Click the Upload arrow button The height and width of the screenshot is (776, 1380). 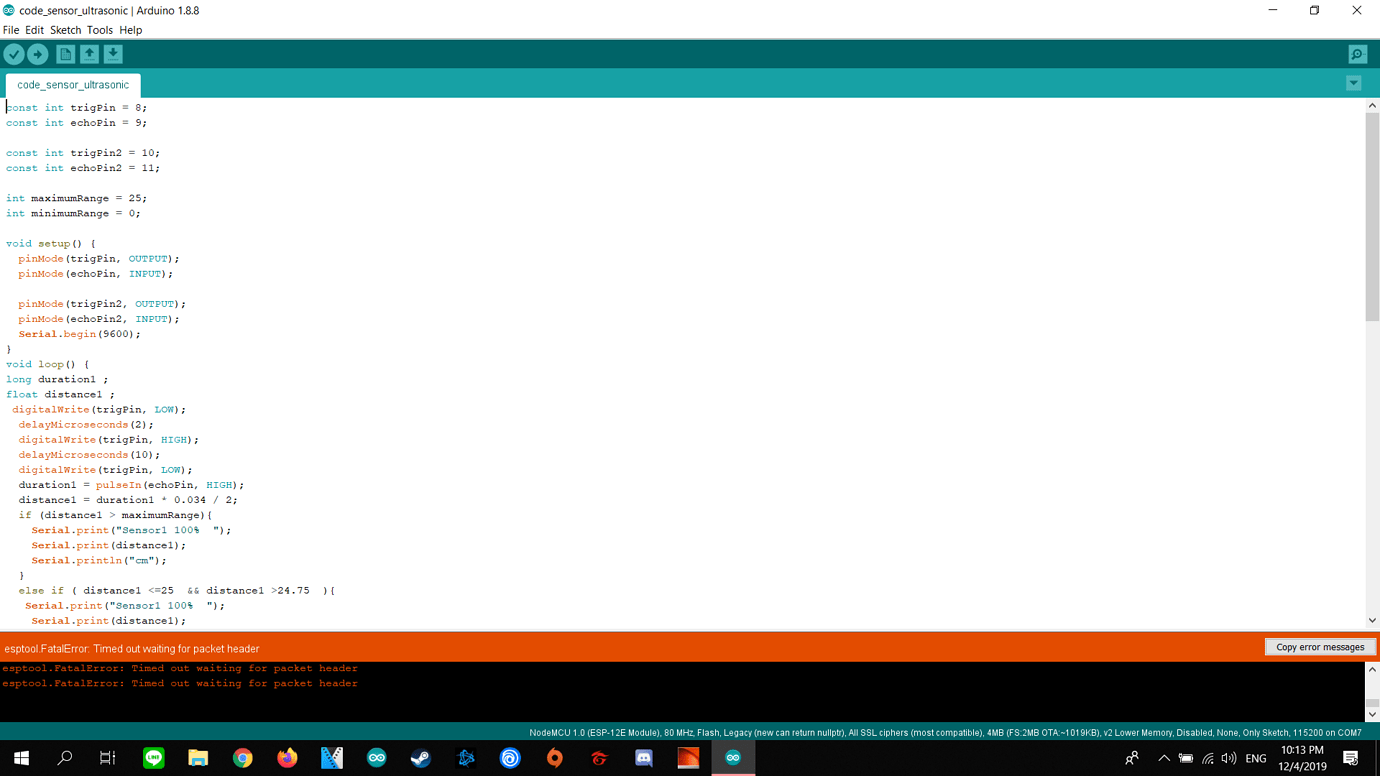[x=38, y=54]
